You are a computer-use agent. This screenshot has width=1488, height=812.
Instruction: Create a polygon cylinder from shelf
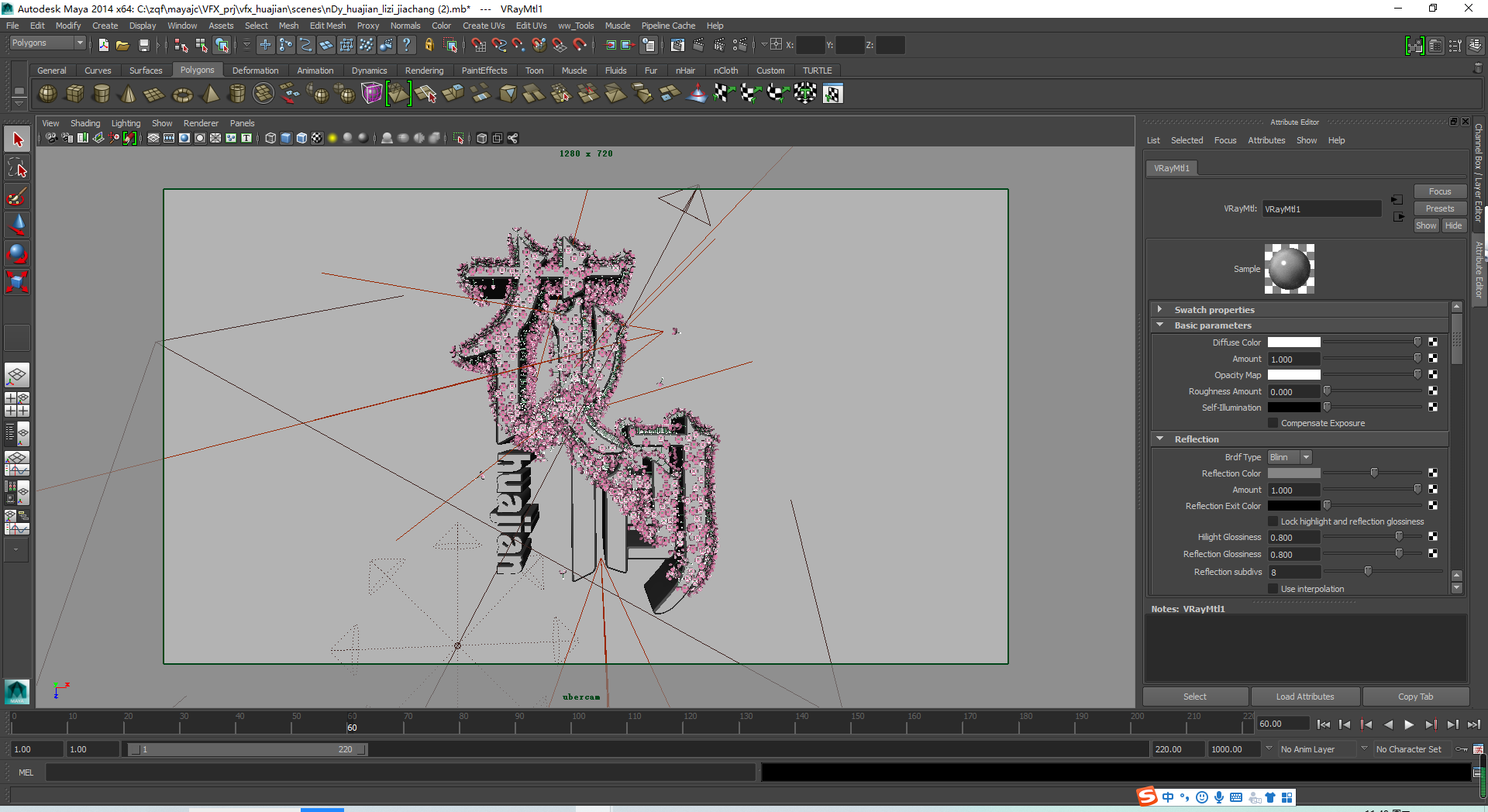[102, 94]
